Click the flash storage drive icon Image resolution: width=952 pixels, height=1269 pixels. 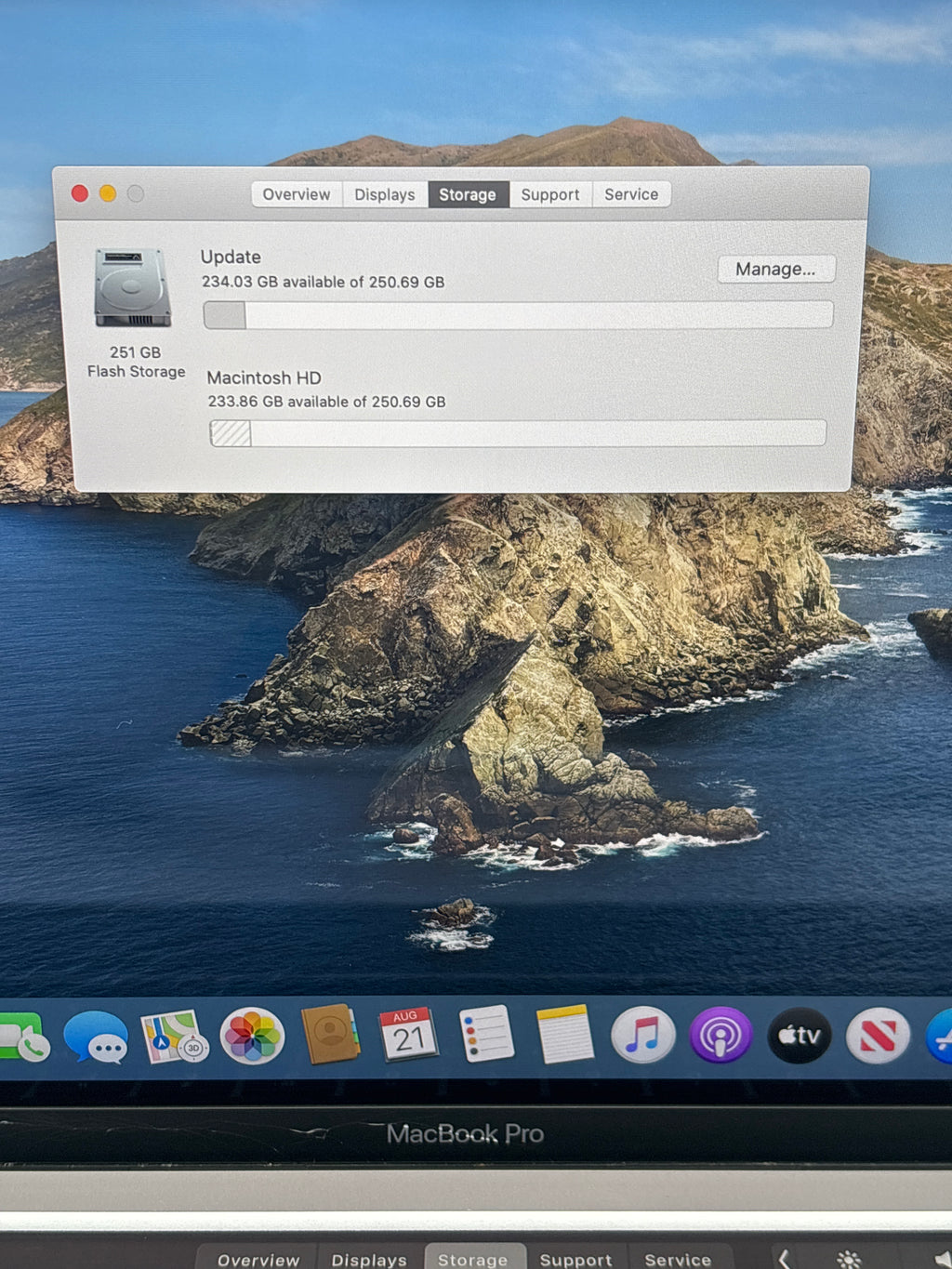coord(133,287)
